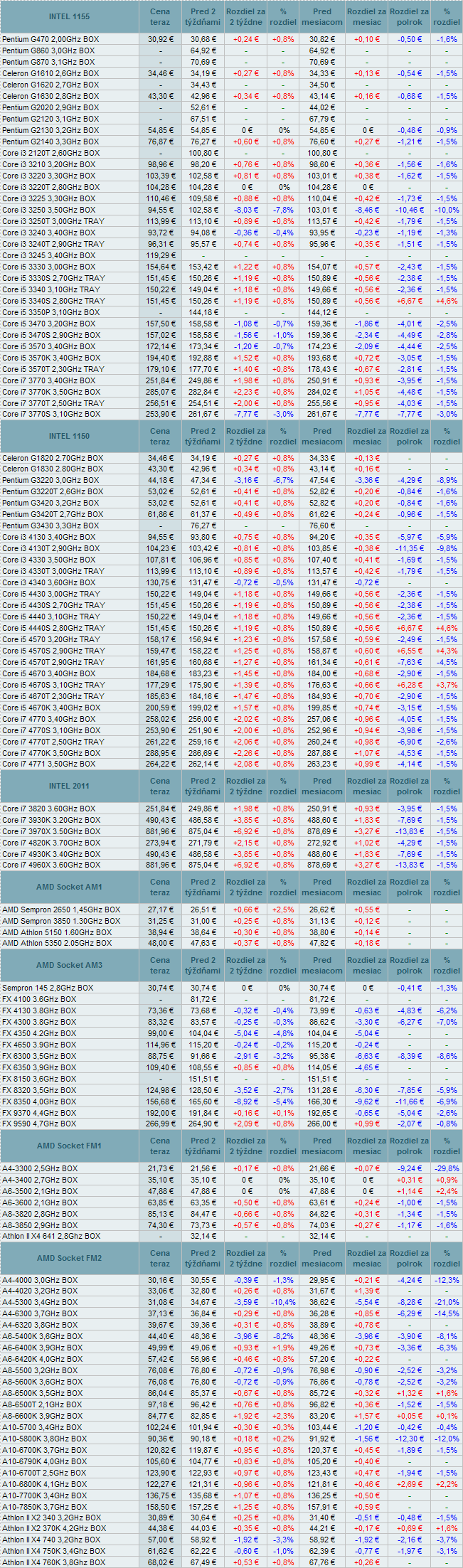The height and width of the screenshot is (1568, 463).
Task: Click 'Rozdiel za polrok' header in AMD Socket AM3 table
Action: [410, 965]
